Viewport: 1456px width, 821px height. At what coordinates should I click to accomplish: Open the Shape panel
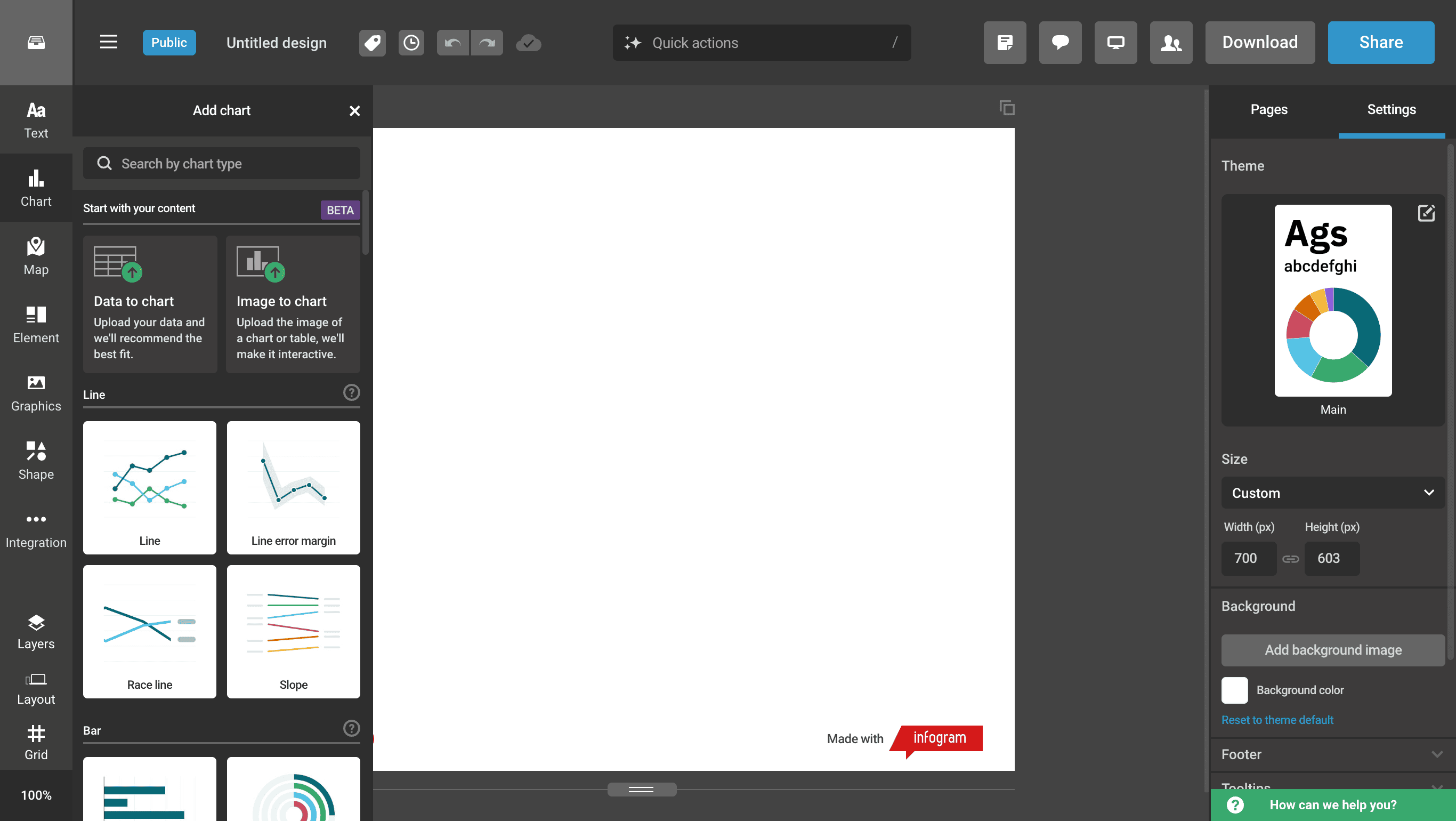tap(36, 461)
